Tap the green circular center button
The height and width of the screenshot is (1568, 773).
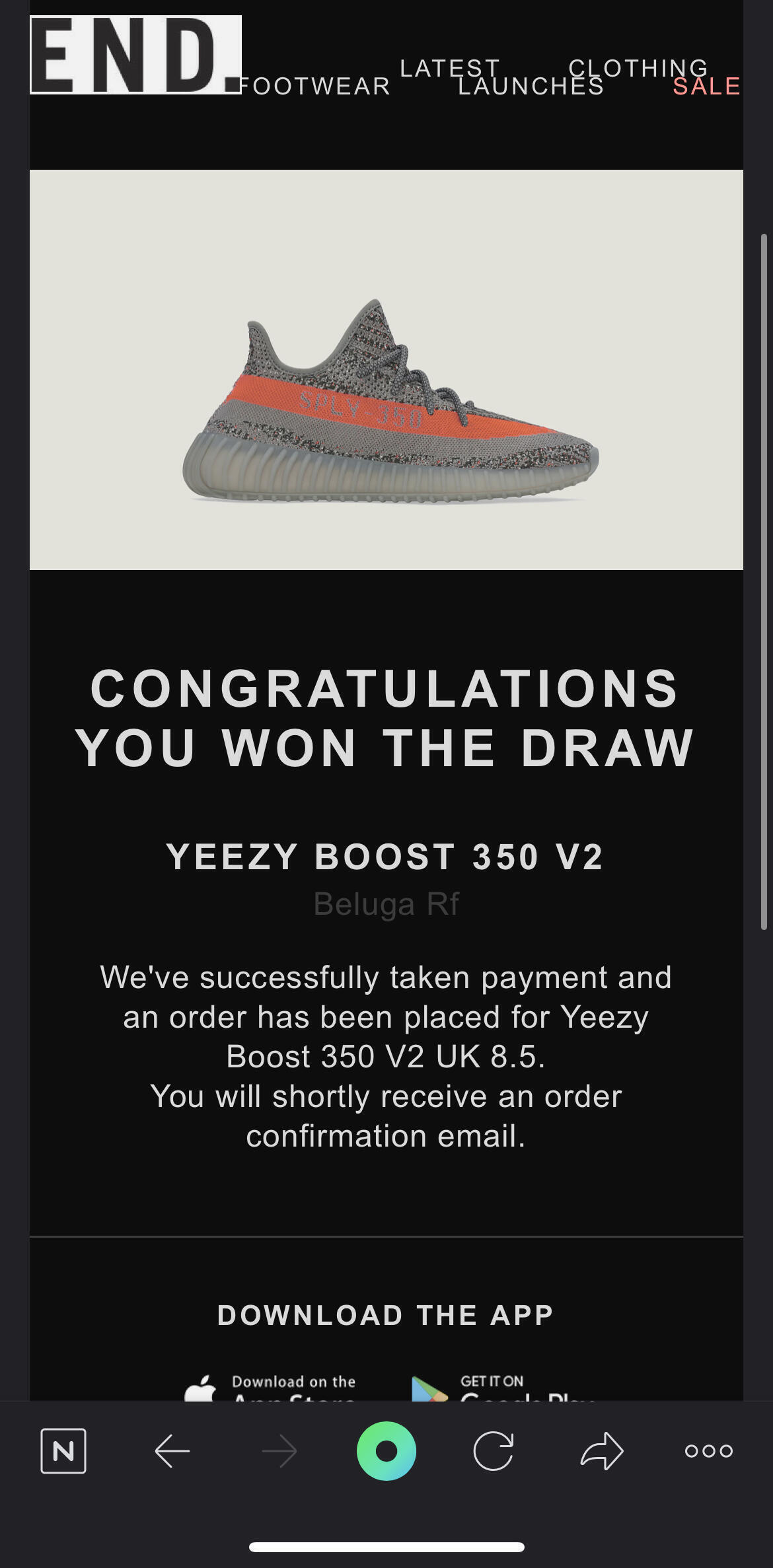point(386,1451)
